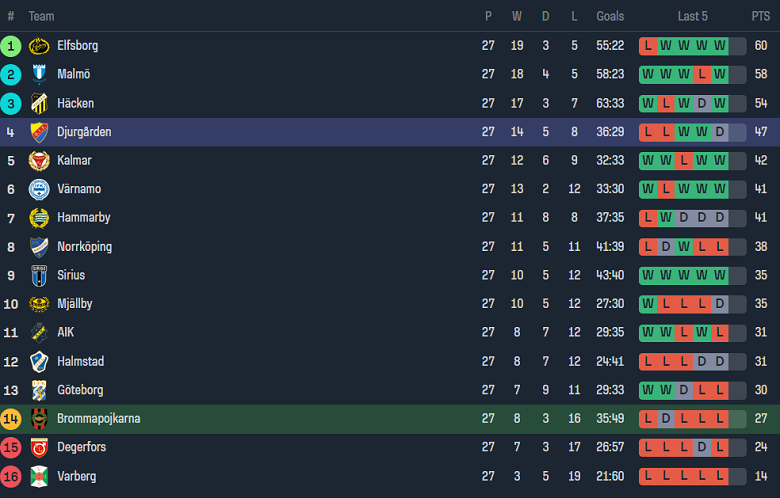Click the Varberg club crest icon

point(39,477)
